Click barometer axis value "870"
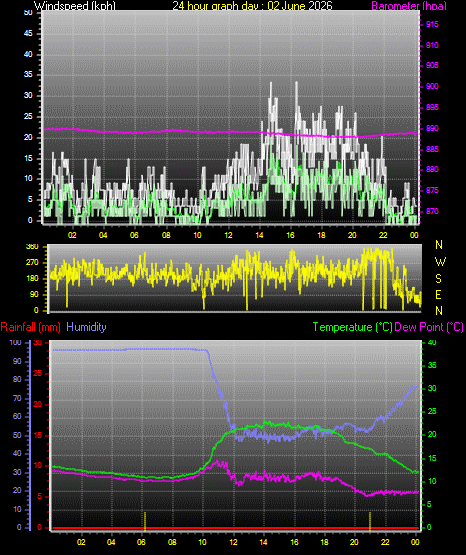The image size is (466, 555). (x=432, y=211)
